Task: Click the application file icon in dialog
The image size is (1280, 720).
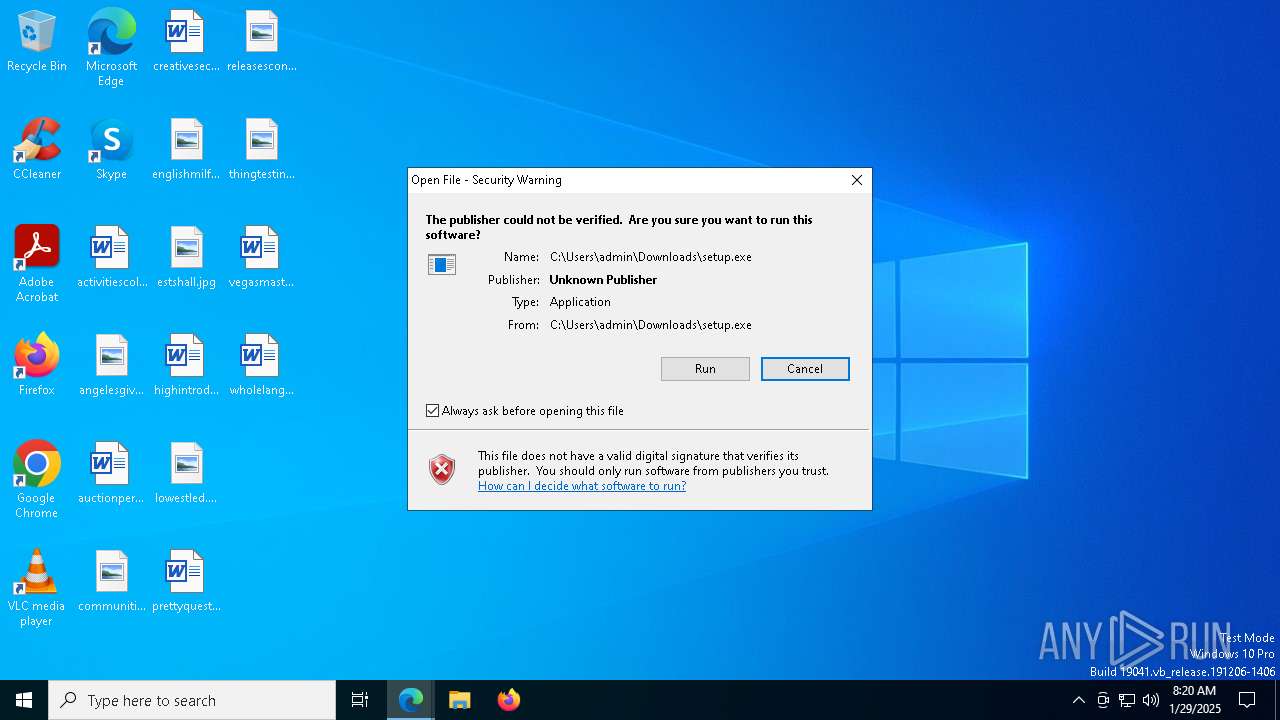Action: pos(442,264)
